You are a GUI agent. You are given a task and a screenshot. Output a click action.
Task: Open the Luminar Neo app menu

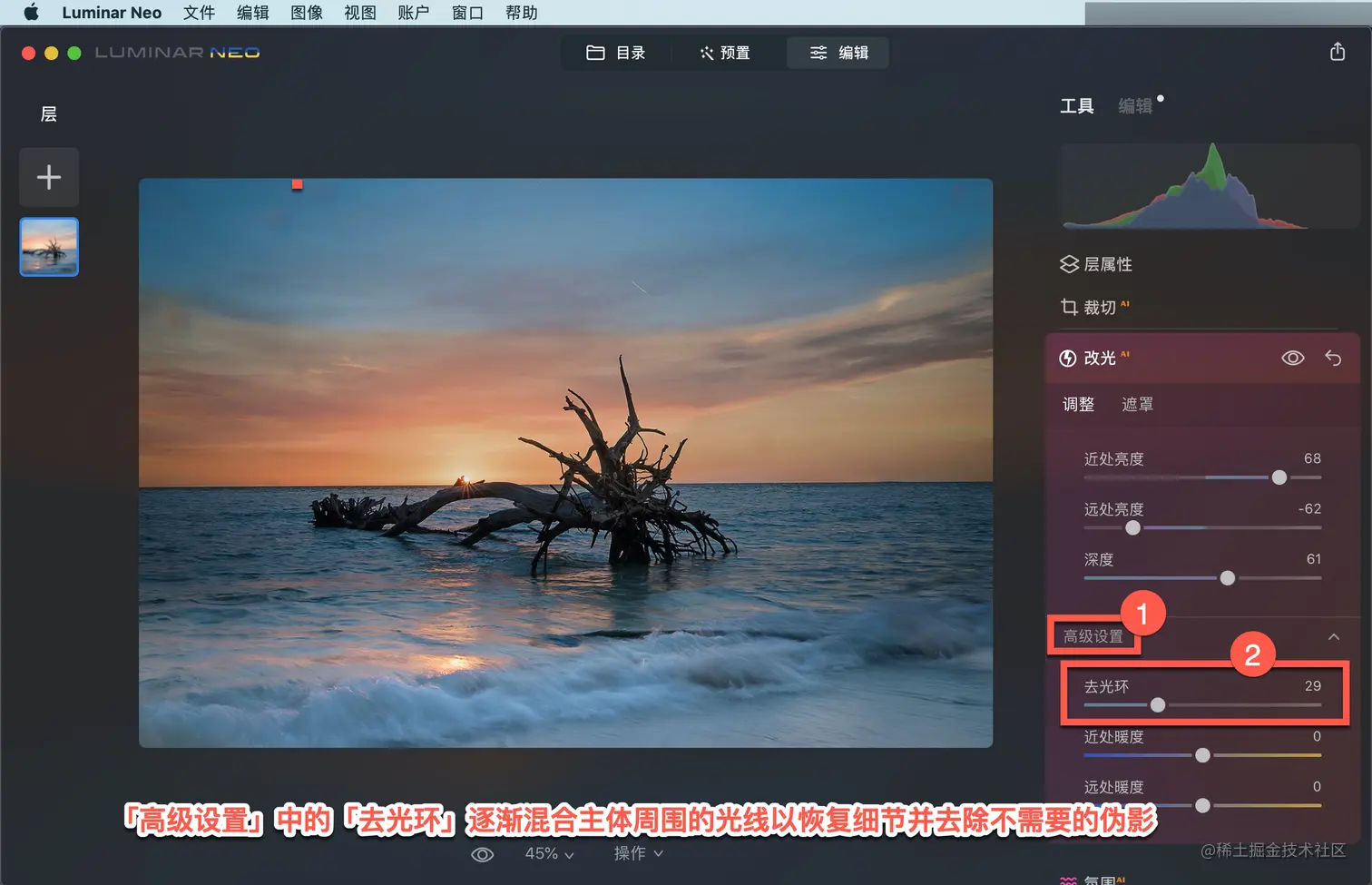[112, 13]
